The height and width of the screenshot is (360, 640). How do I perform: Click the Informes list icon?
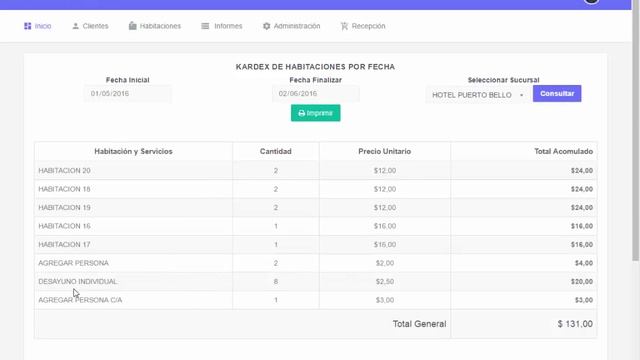tap(205, 26)
